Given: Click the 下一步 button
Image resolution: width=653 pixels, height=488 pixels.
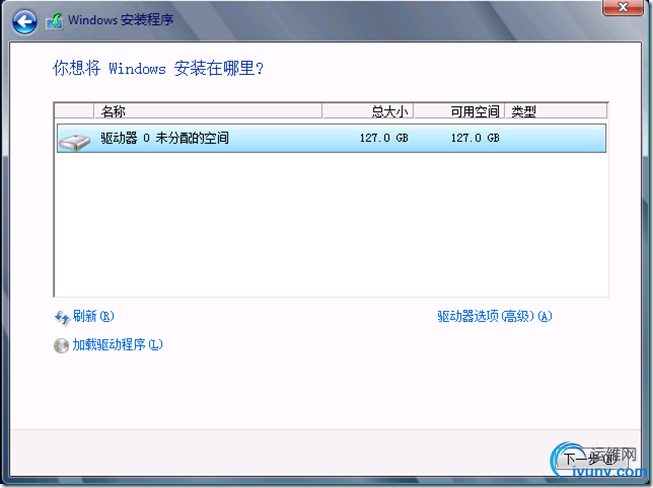Looking at the screenshot, I should click(591, 458).
